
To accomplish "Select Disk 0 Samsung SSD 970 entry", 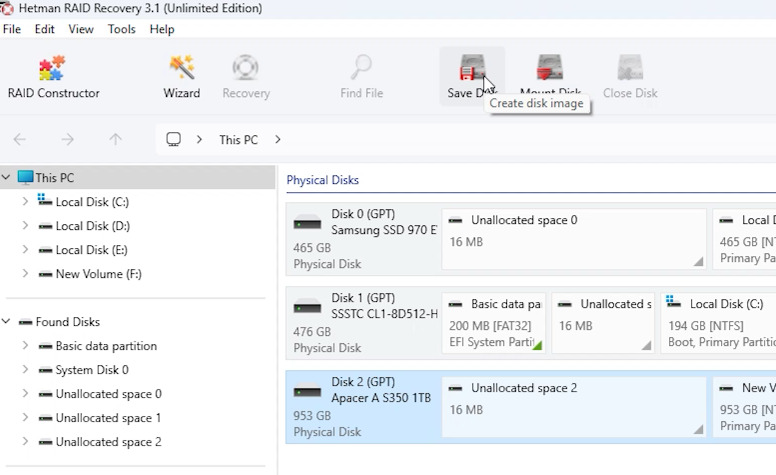I will click(363, 239).
